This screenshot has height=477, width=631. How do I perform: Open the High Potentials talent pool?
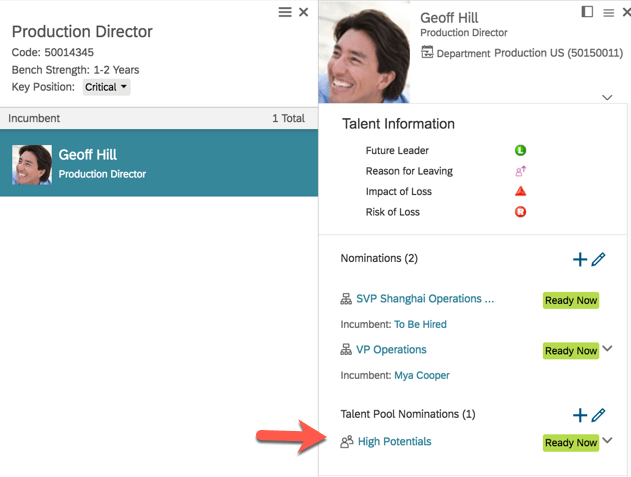[x=394, y=441]
